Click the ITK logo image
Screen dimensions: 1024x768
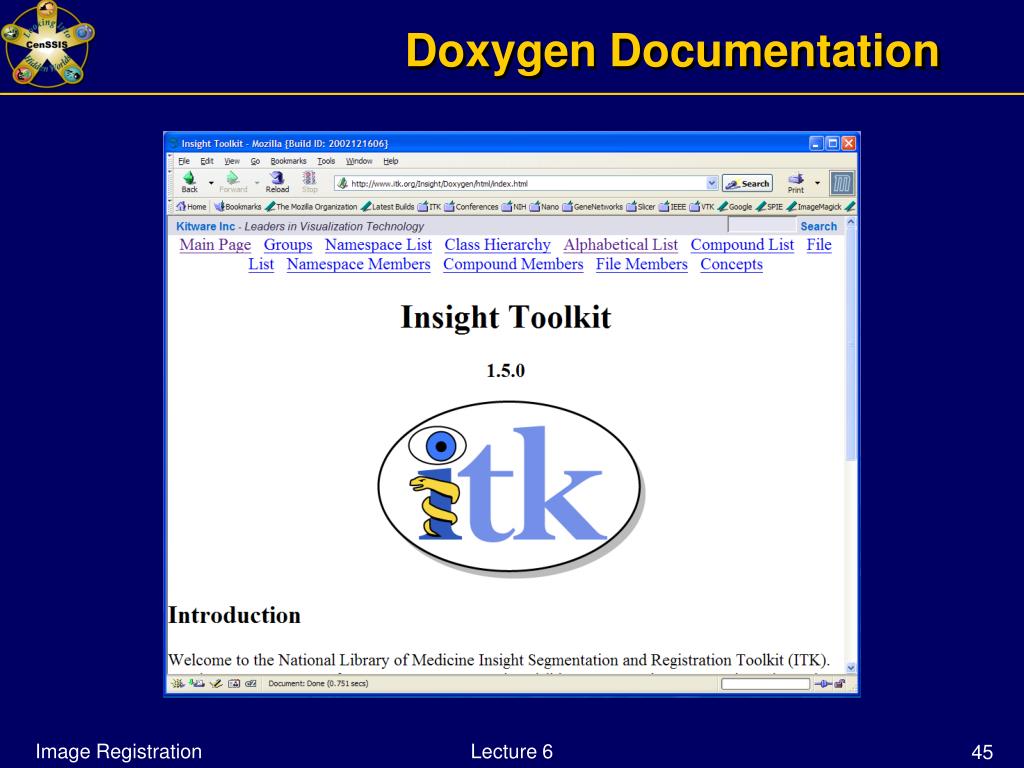click(x=510, y=487)
